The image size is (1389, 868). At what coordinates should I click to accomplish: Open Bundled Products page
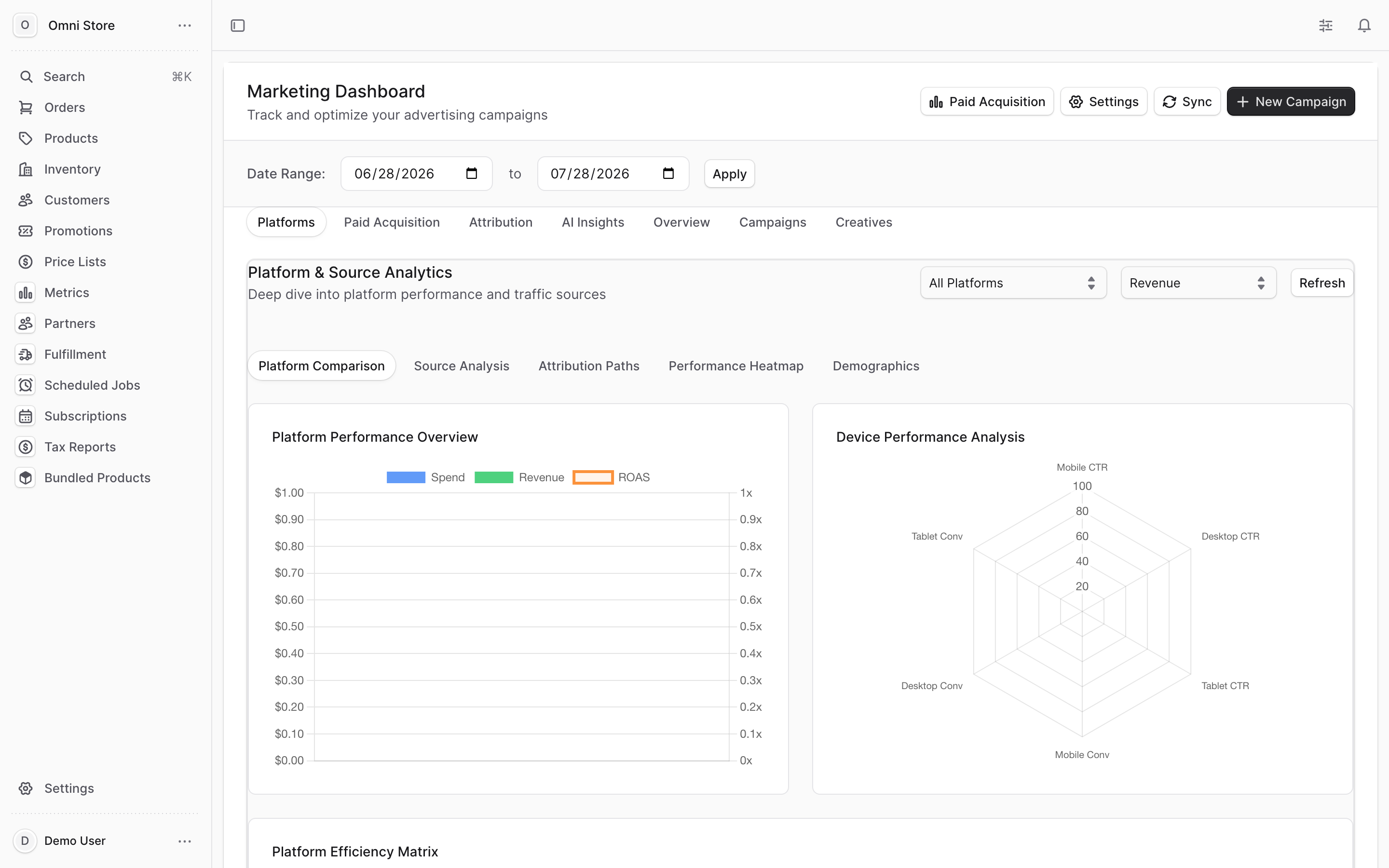tap(97, 478)
